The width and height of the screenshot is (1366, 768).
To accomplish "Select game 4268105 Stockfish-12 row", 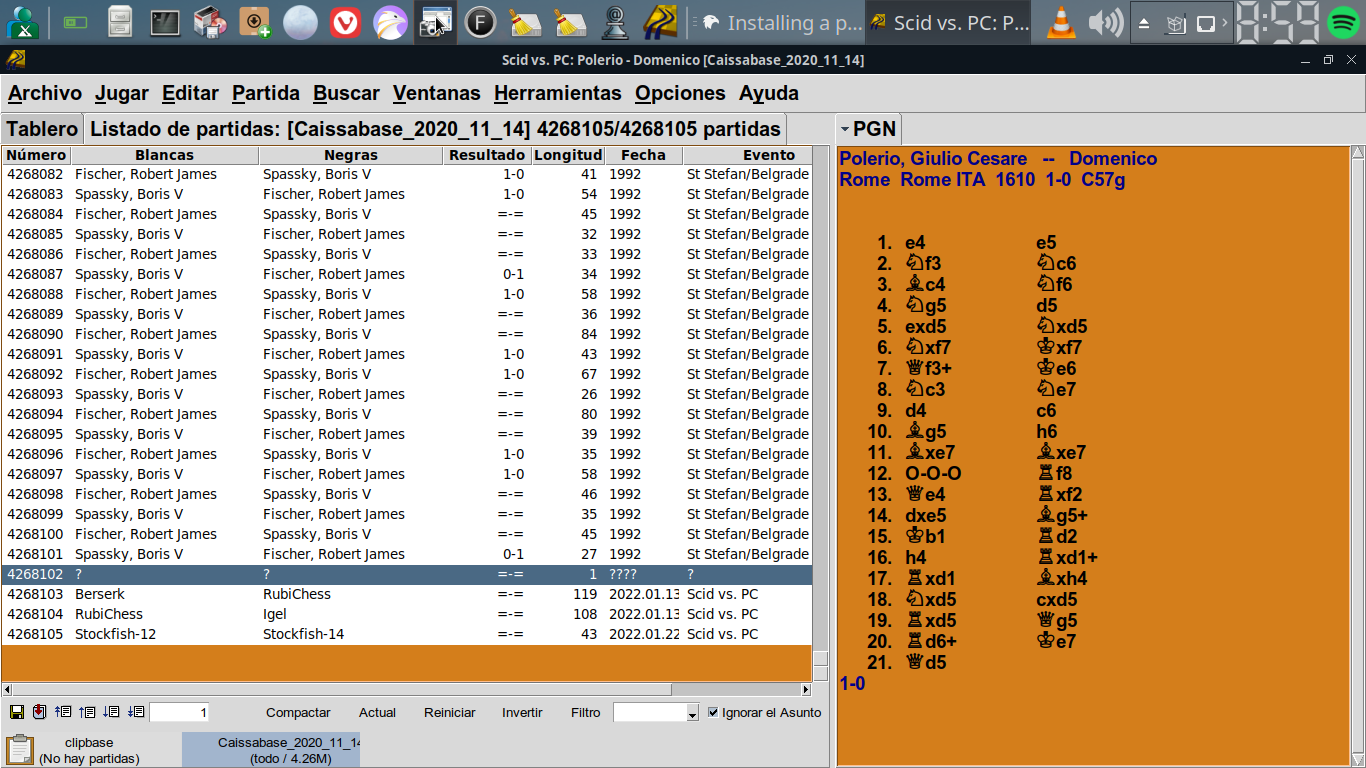I will (406, 634).
